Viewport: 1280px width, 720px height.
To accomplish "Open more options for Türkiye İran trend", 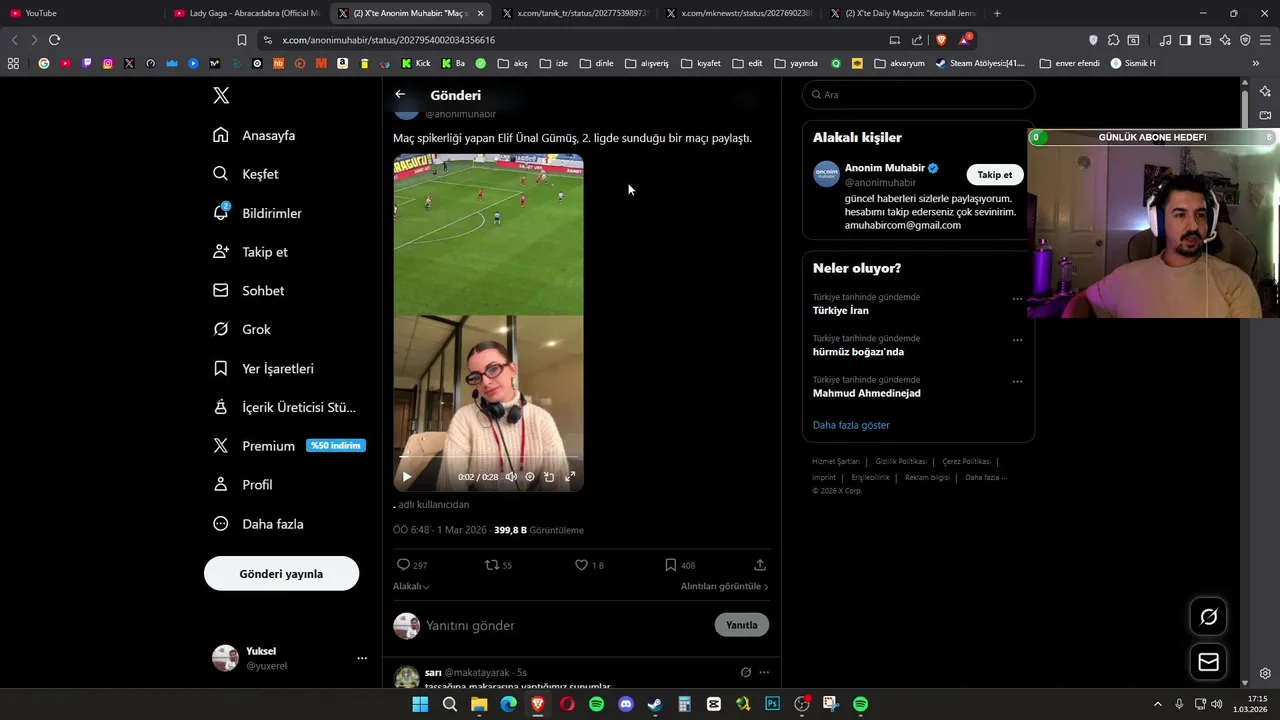I will (1017, 298).
